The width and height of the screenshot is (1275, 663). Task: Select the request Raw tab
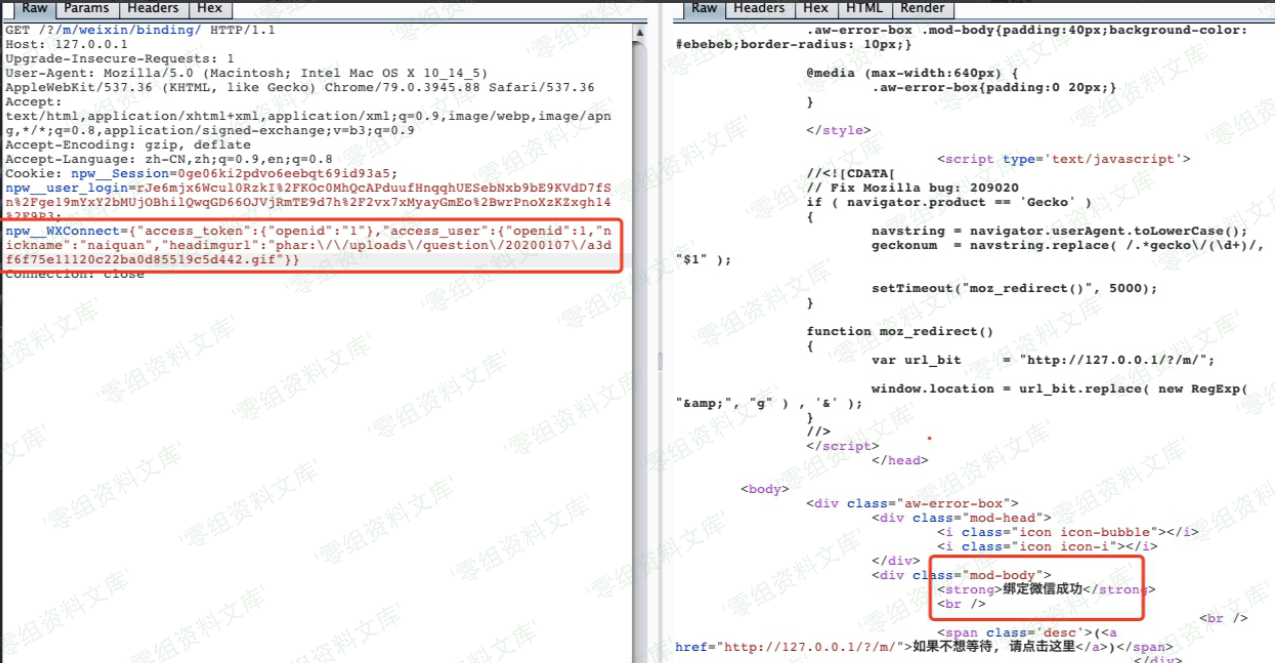34,8
